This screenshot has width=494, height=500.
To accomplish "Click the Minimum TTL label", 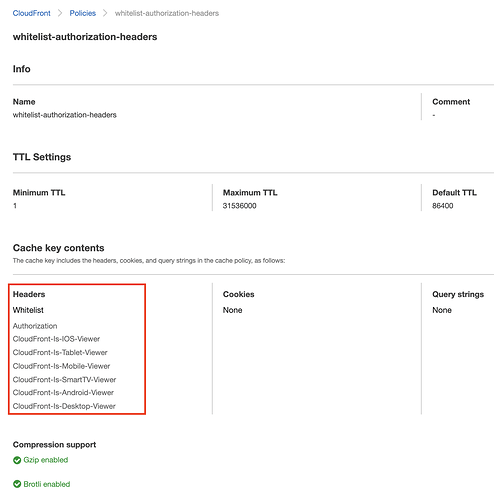I will (x=39, y=193).
